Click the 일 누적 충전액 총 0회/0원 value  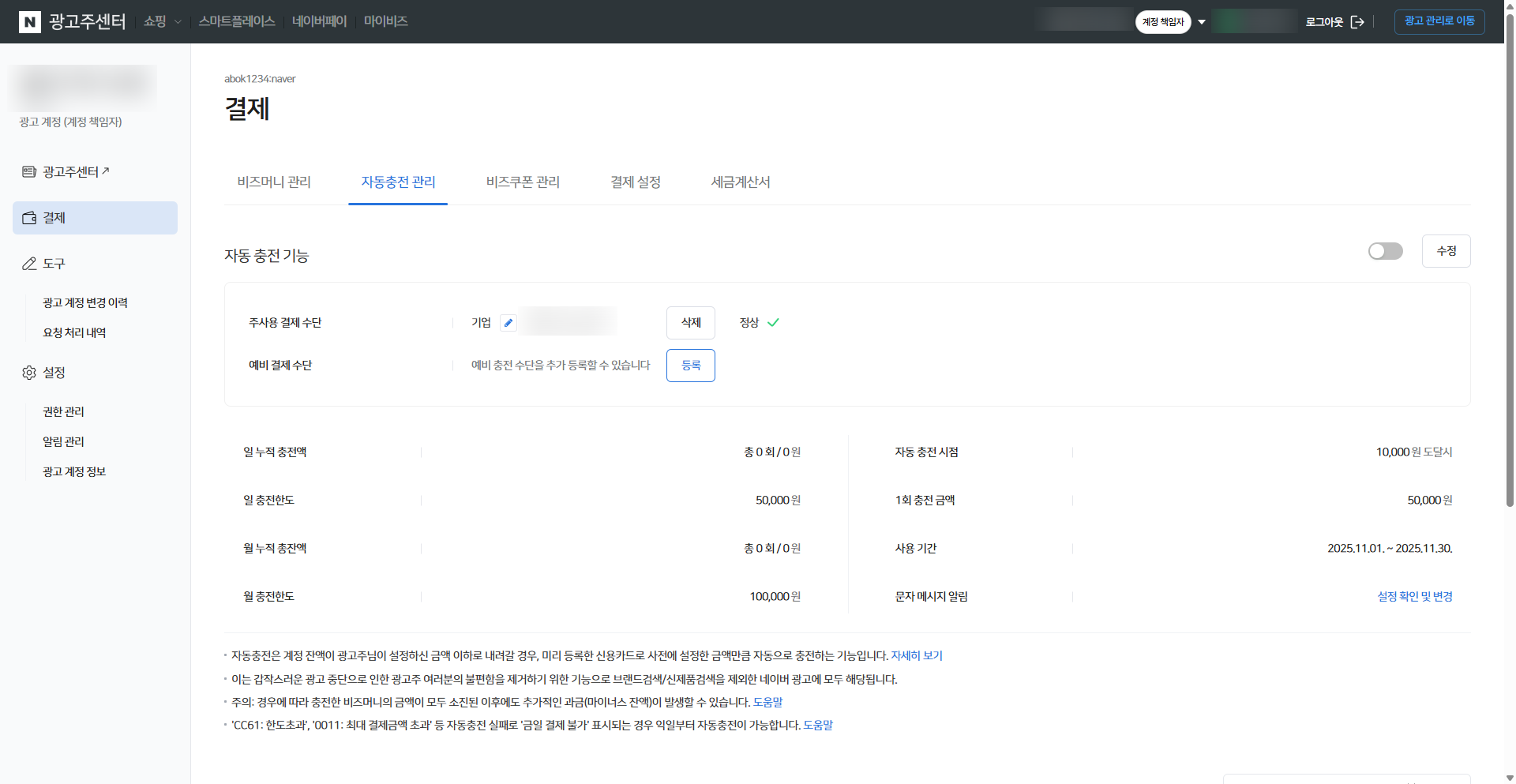coord(772,452)
